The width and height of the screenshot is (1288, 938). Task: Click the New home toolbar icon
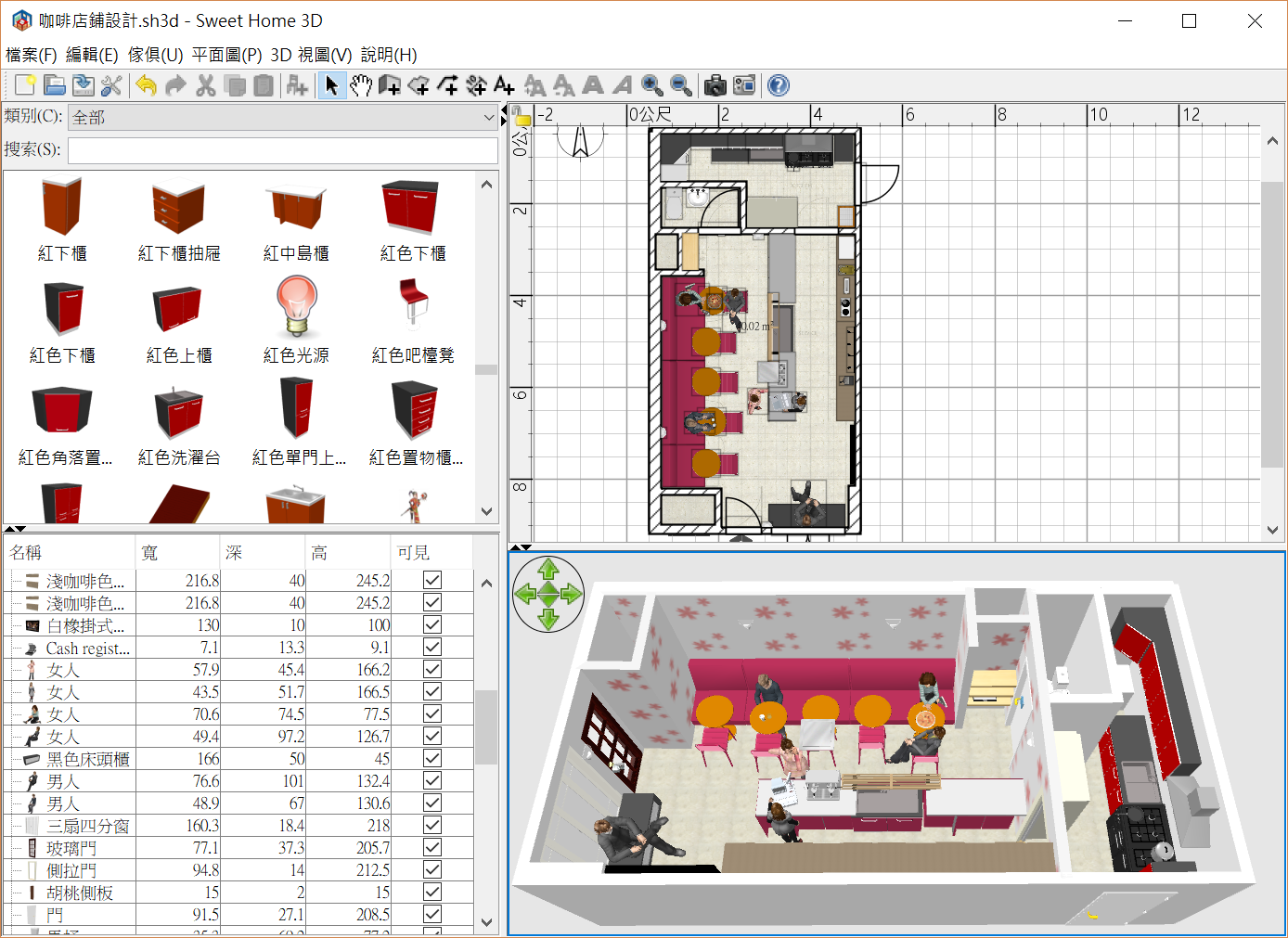25,85
